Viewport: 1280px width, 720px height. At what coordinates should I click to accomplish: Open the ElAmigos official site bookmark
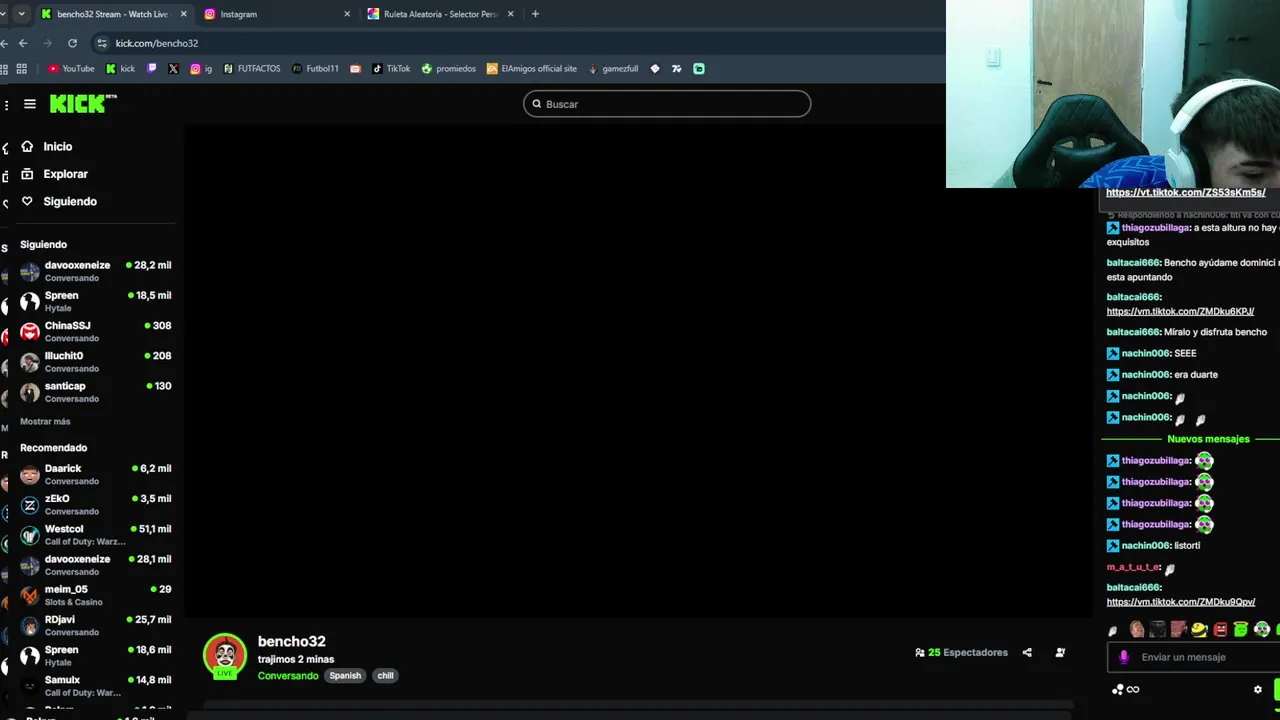(x=532, y=69)
